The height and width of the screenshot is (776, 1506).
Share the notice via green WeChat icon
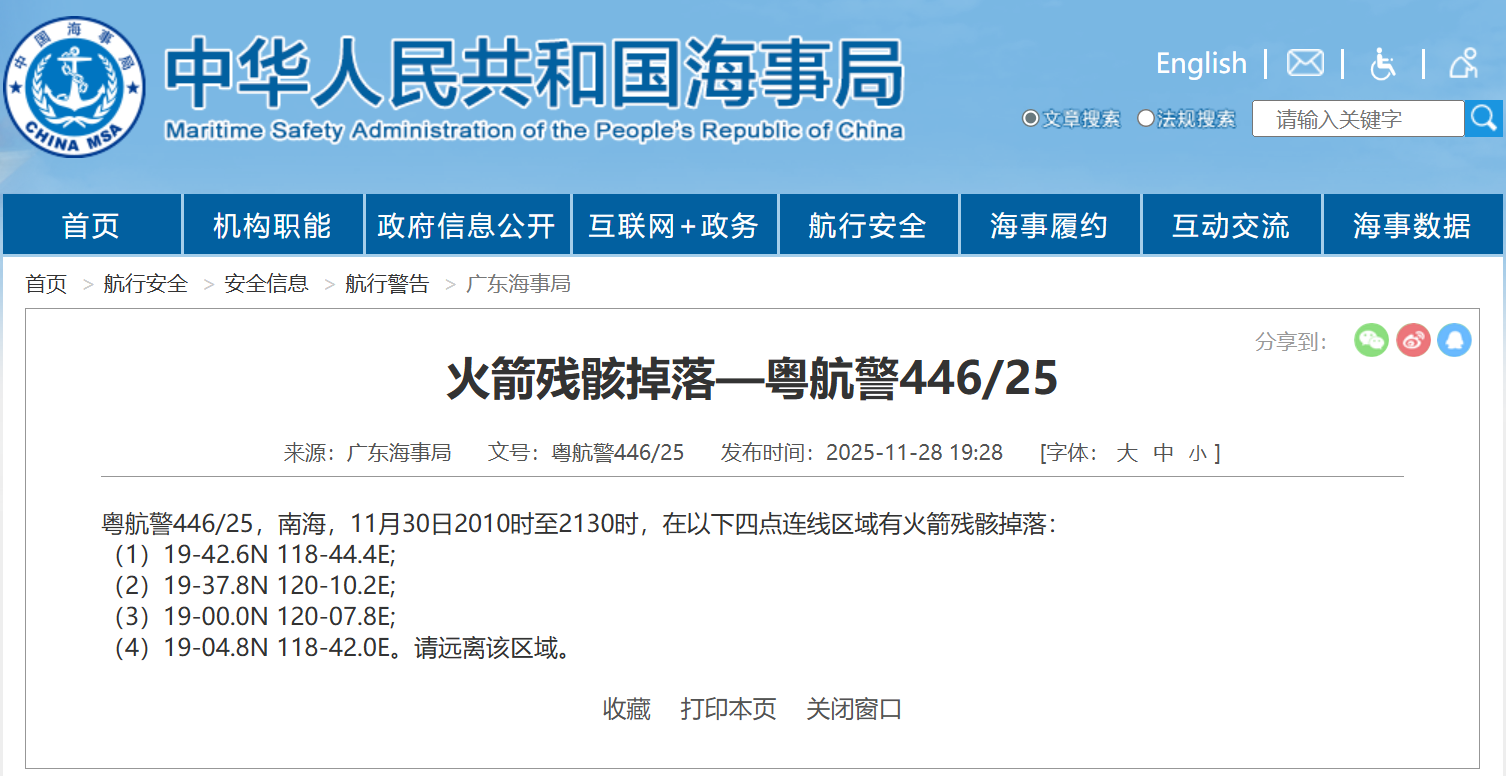pyautogui.click(x=1371, y=341)
